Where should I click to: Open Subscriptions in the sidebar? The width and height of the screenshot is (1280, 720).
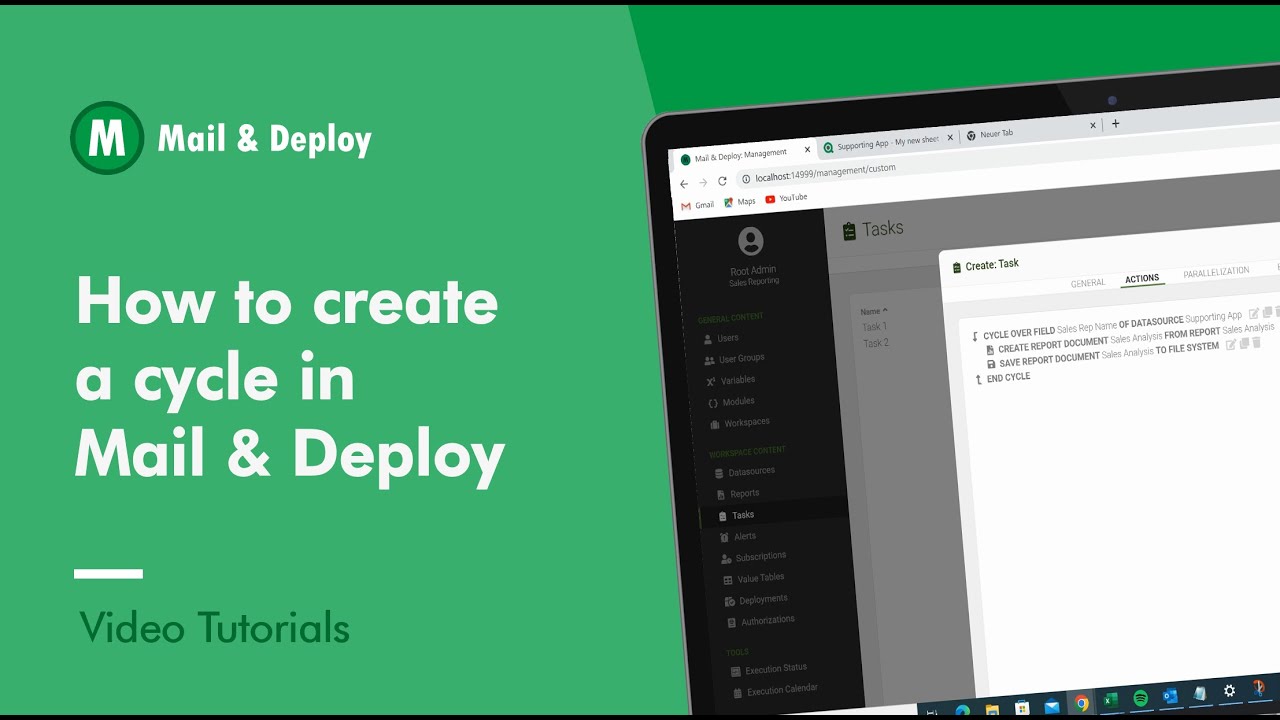(754, 557)
